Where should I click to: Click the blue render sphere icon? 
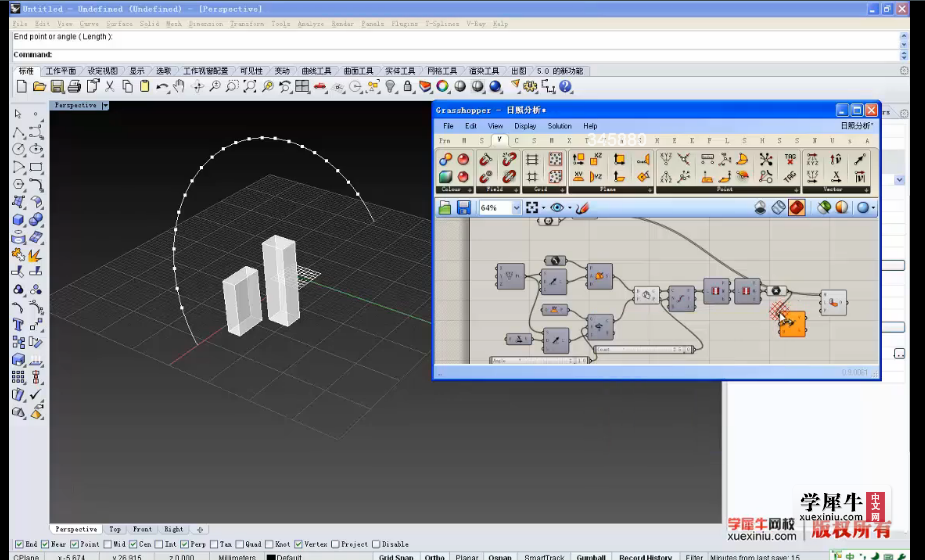coord(495,87)
